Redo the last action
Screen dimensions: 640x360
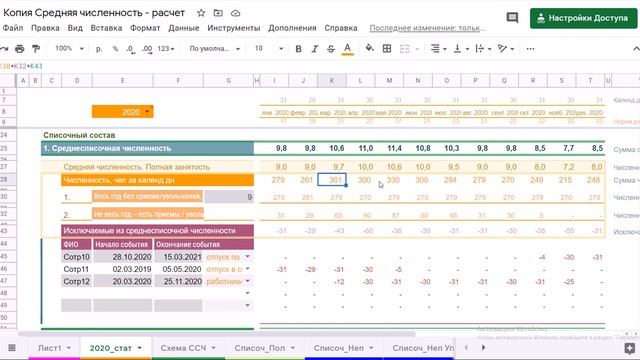coord(4,49)
